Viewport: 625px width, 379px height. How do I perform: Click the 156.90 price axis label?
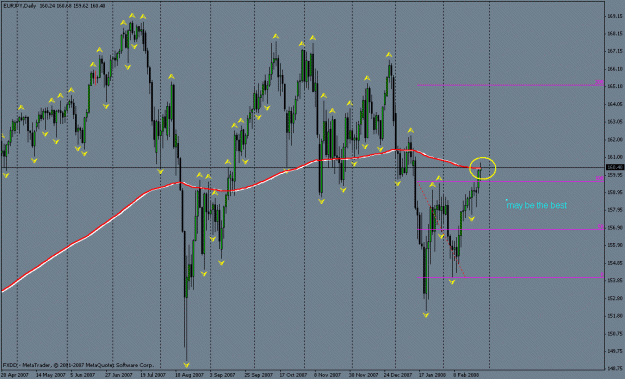pos(615,227)
